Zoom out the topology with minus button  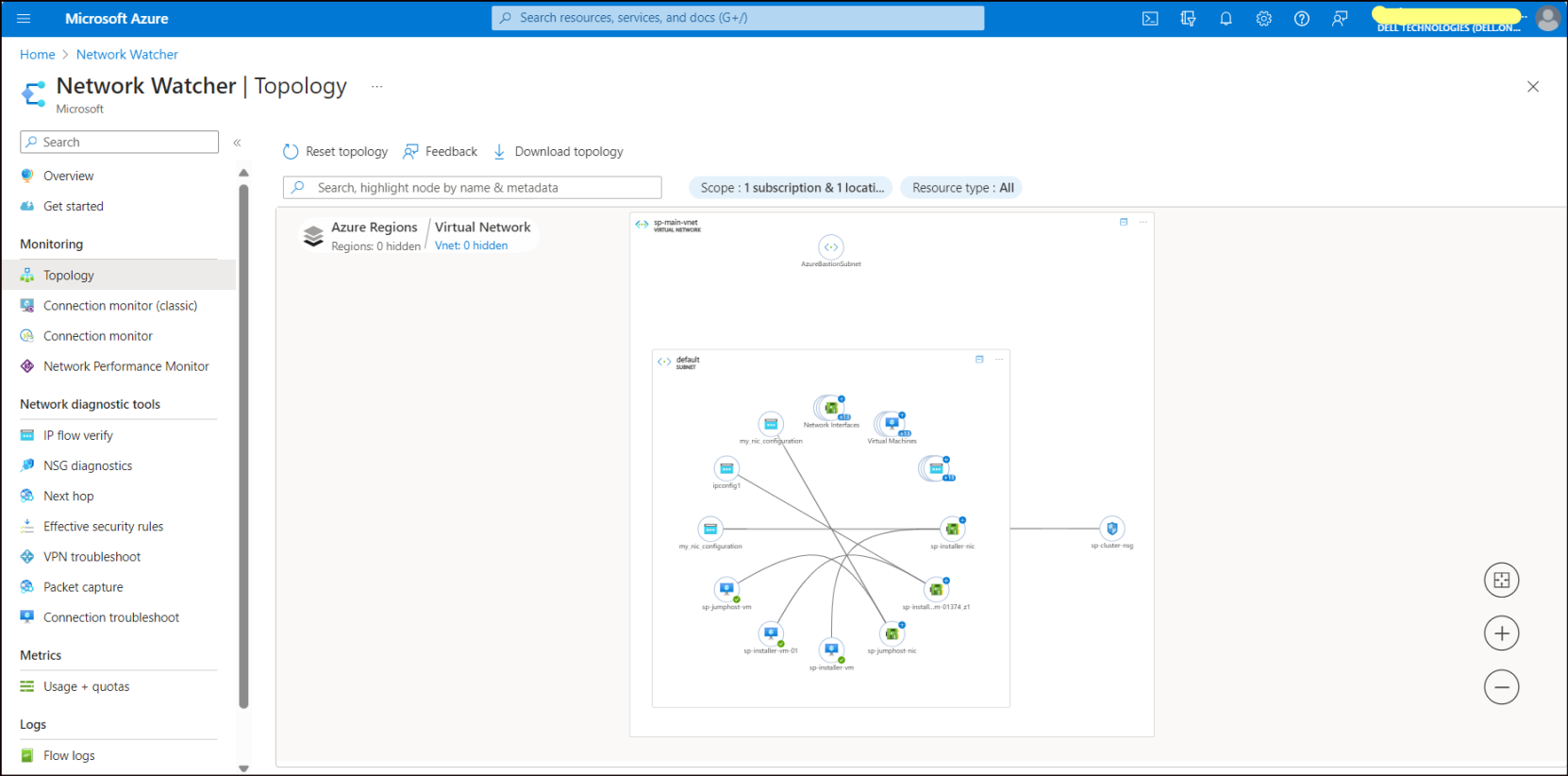click(x=1501, y=687)
